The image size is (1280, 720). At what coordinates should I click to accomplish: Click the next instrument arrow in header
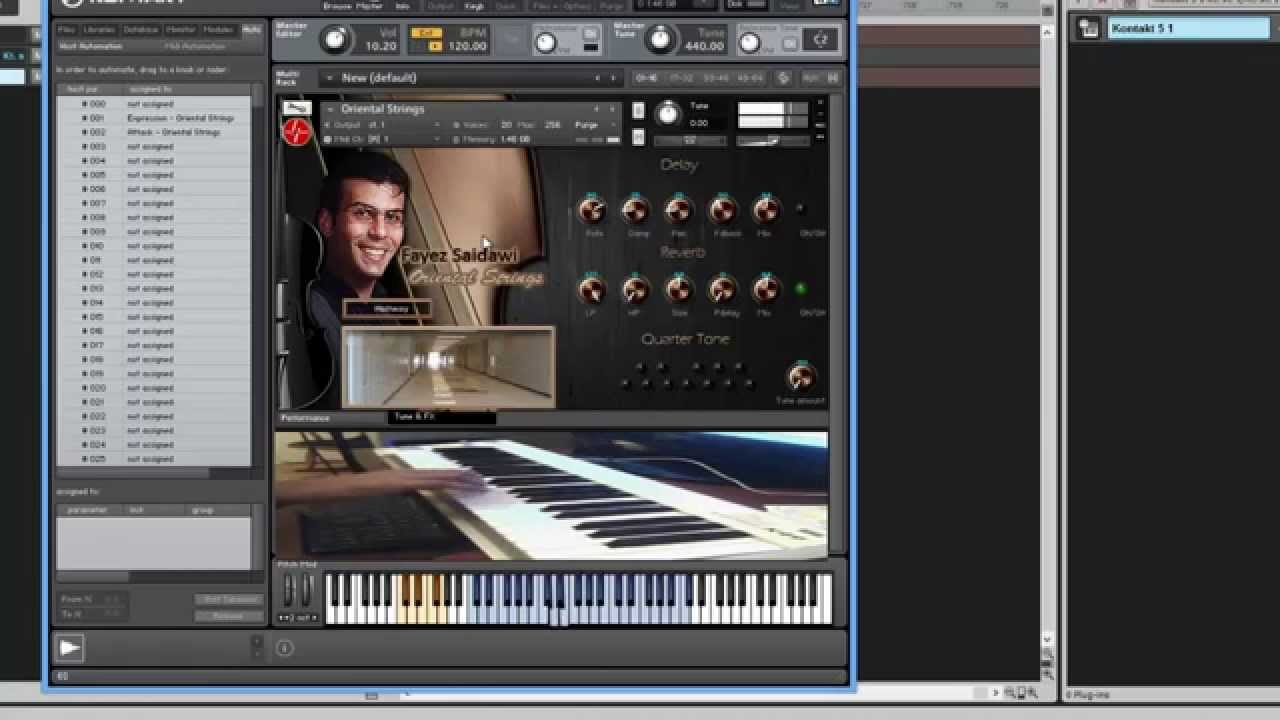[x=612, y=109]
